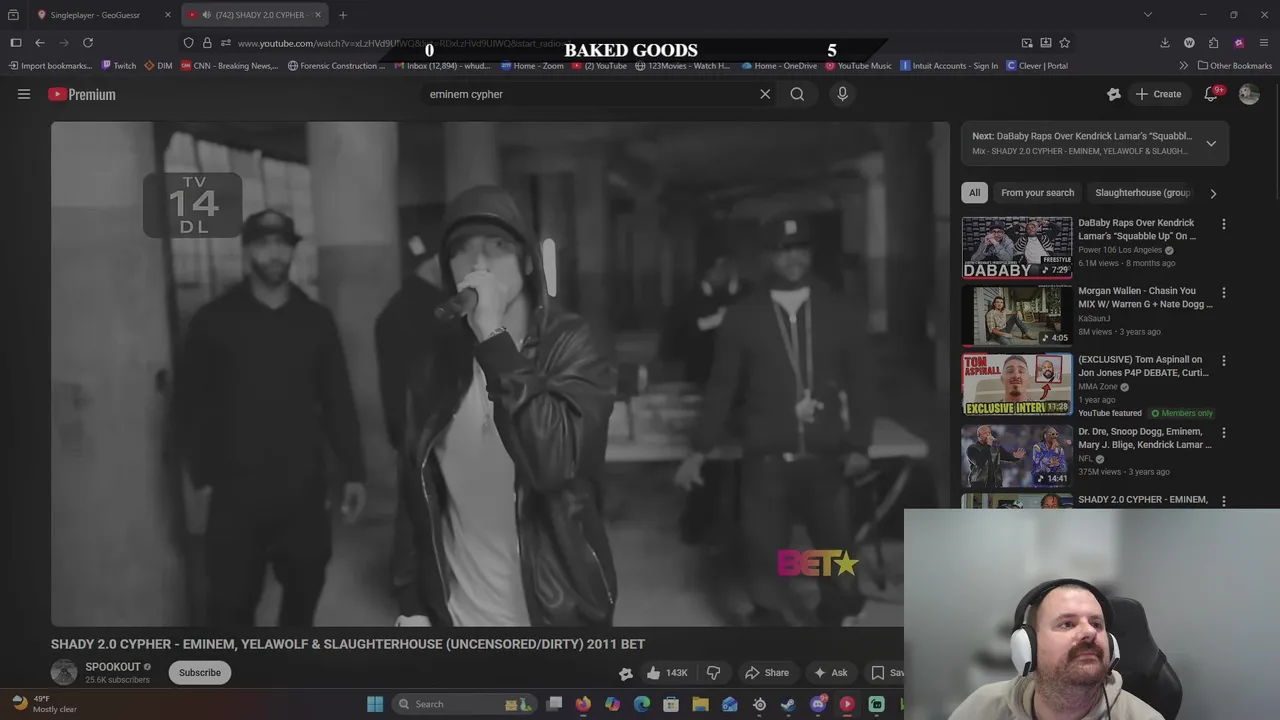Dislike the video with thumbs down

pos(713,673)
